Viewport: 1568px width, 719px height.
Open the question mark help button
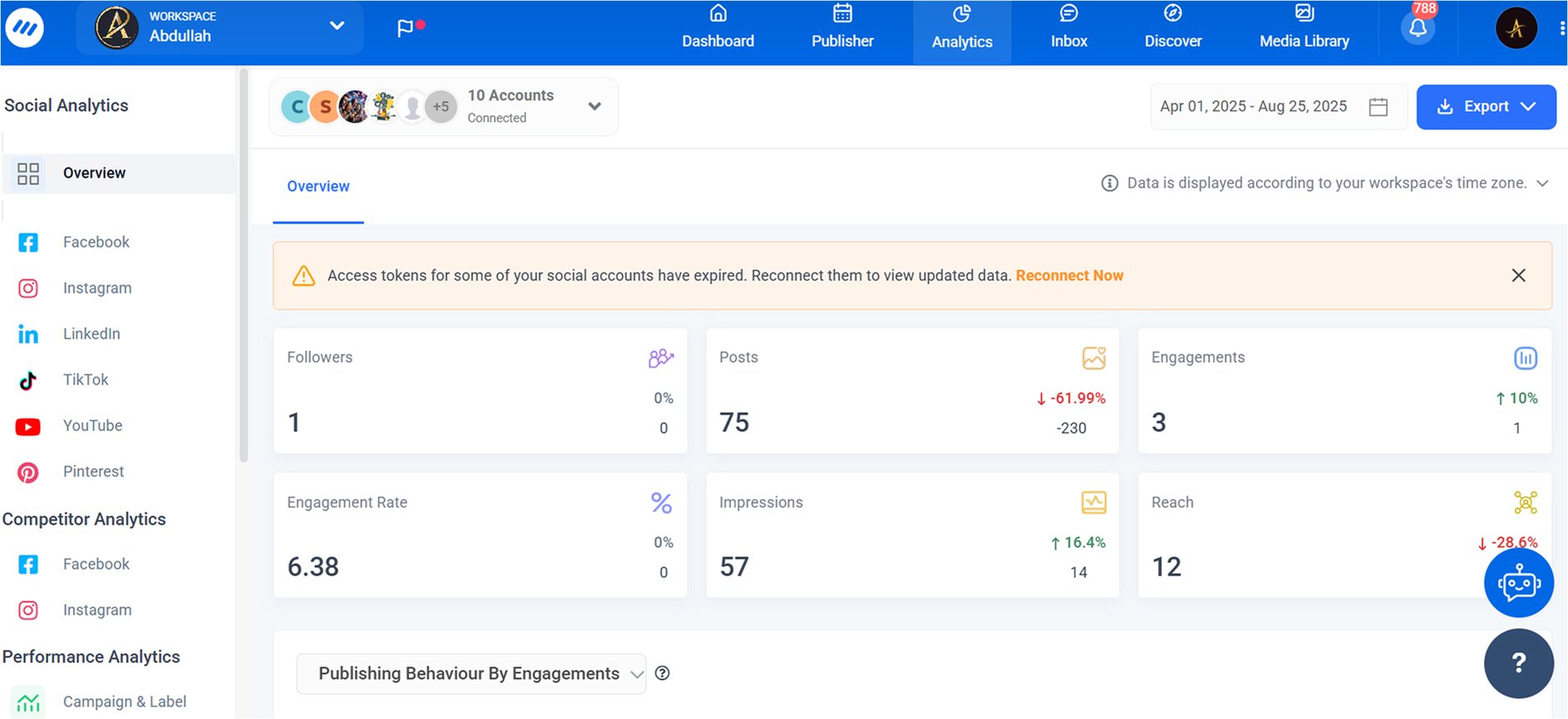[x=1519, y=663]
